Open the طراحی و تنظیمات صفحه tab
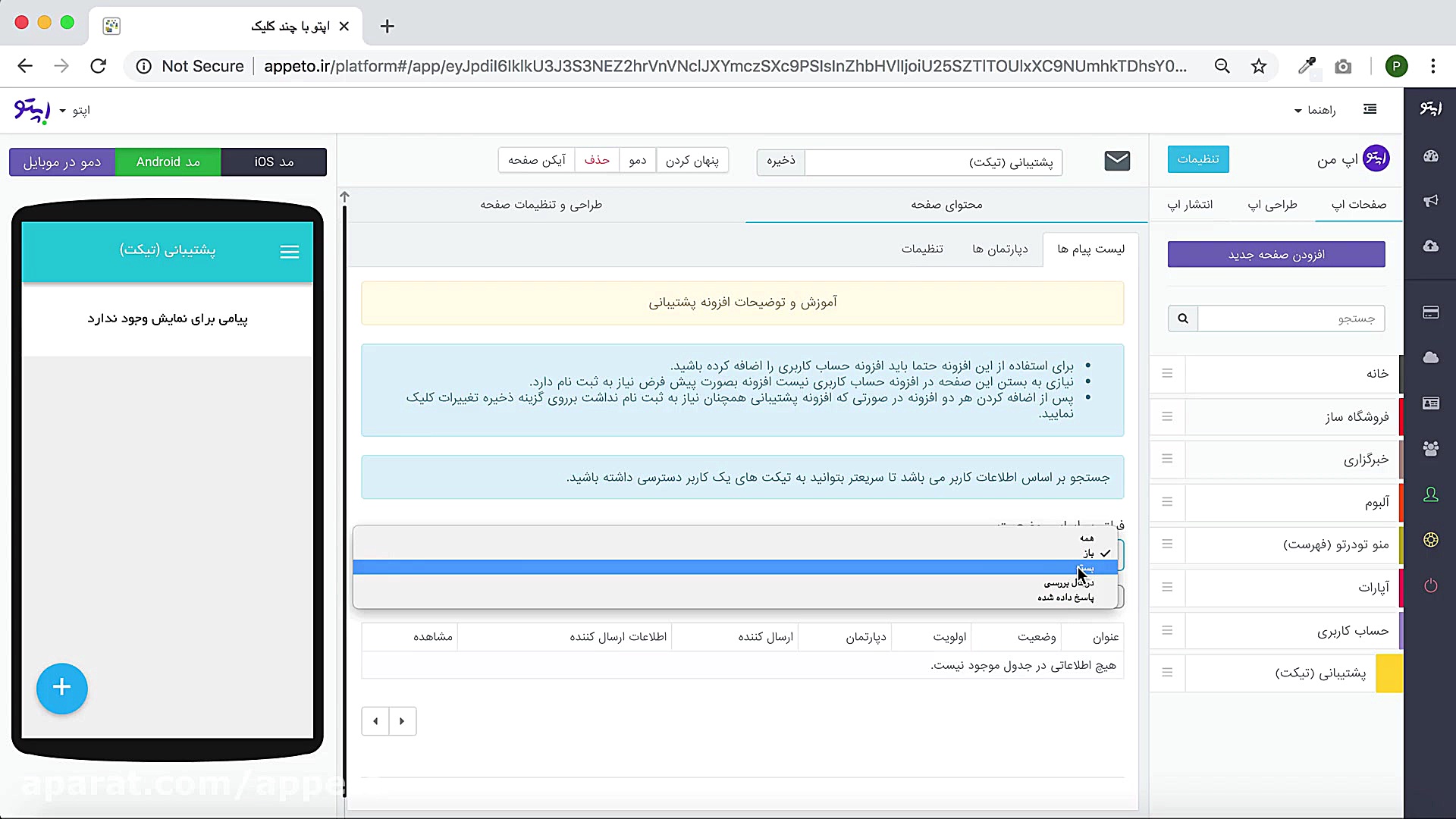This screenshot has height=819, width=1456. (541, 205)
